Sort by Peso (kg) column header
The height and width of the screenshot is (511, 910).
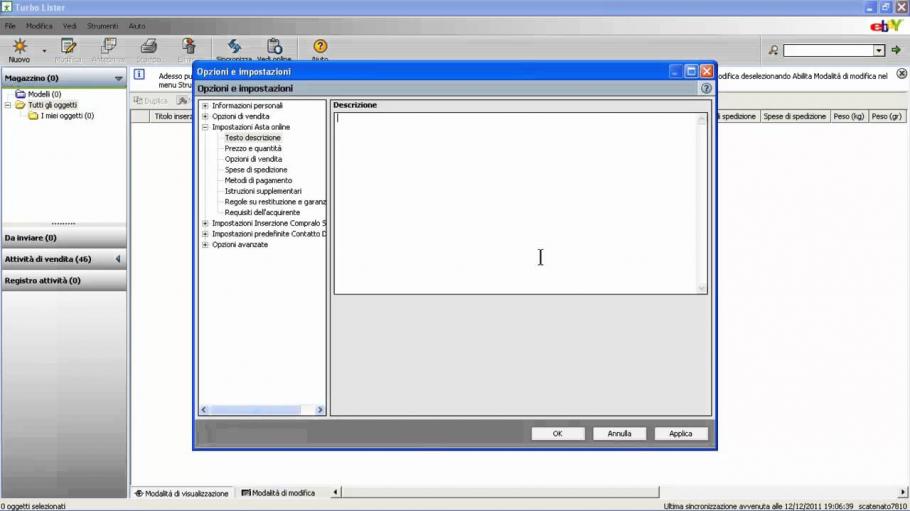[x=848, y=116]
